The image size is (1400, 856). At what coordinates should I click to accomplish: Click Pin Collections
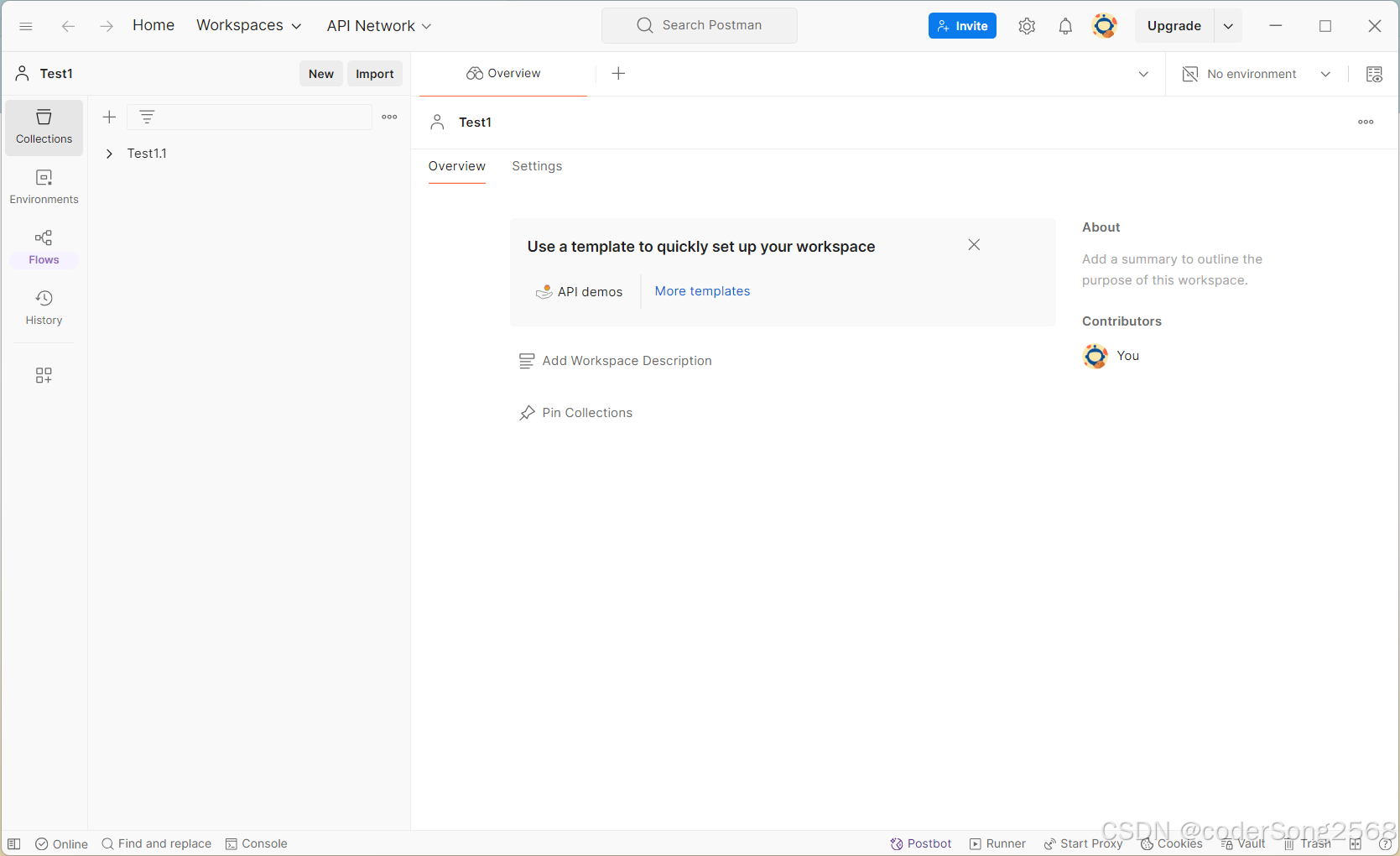[x=575, y=413]
